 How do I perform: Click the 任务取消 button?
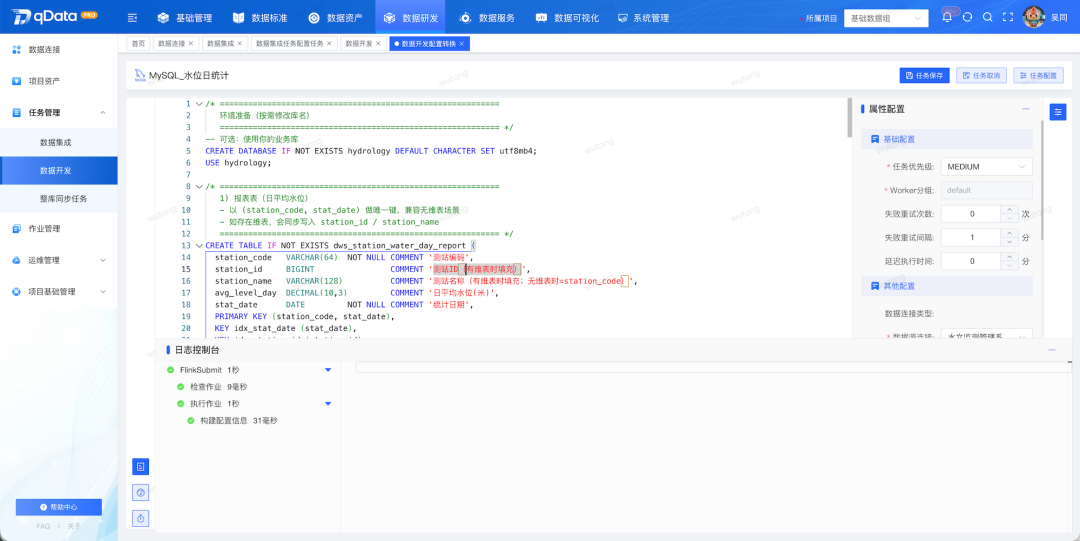pyautogui.click(x=982, y=75)
